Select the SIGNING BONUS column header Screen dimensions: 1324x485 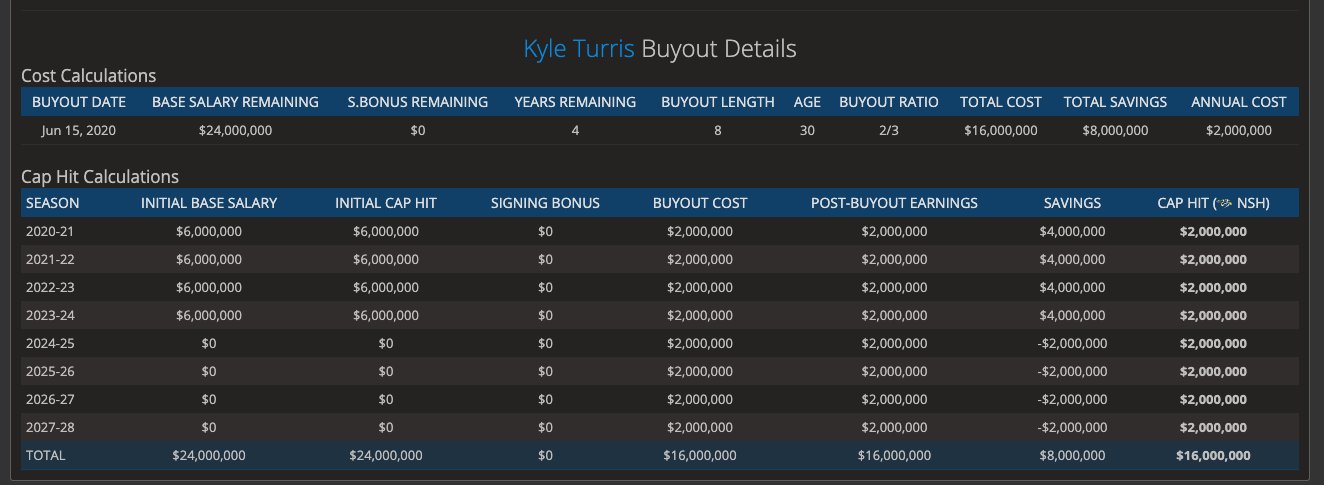(x=545, y=203)
